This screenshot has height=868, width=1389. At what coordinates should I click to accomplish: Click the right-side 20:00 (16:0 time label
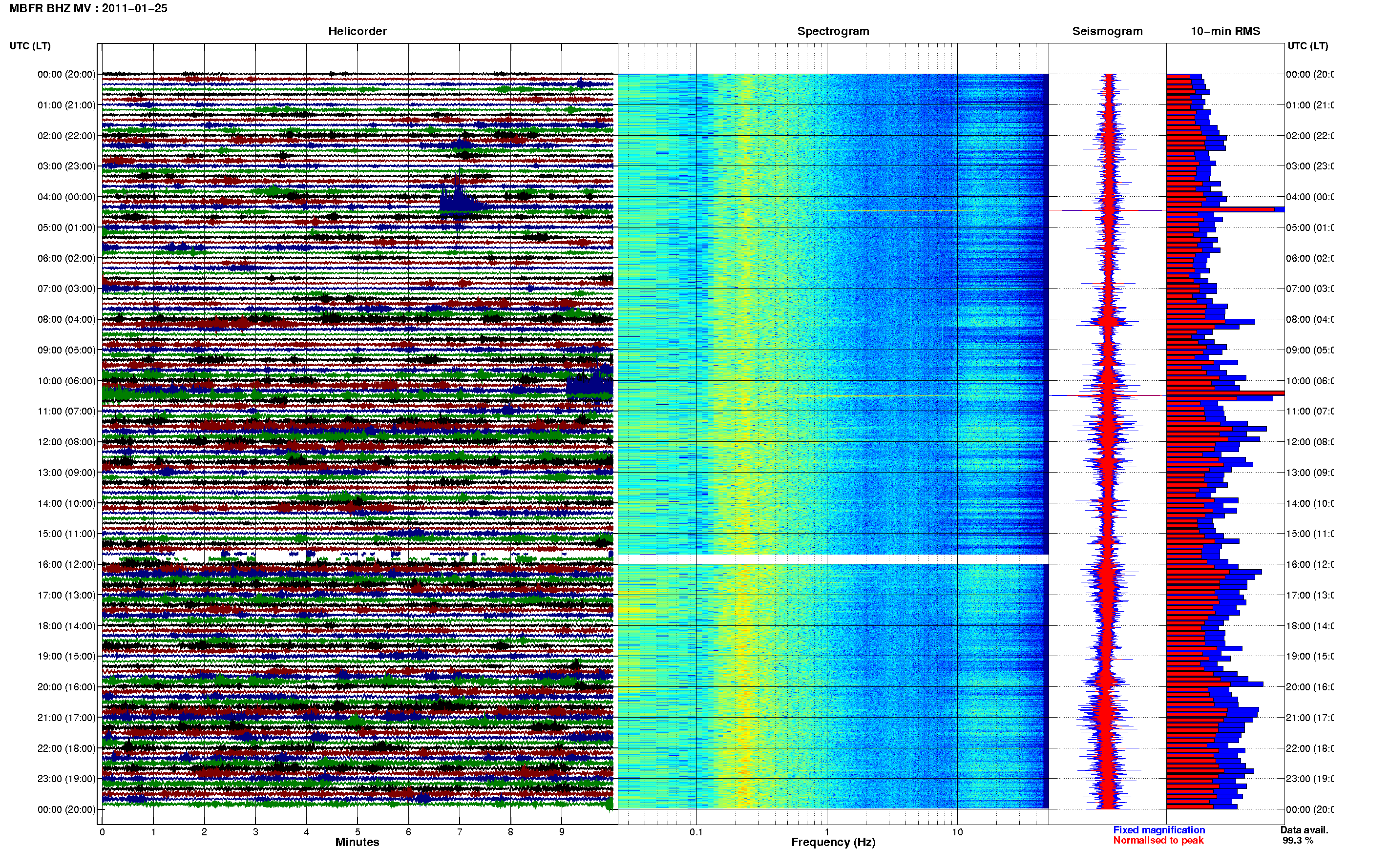[x=1309, y=686]
